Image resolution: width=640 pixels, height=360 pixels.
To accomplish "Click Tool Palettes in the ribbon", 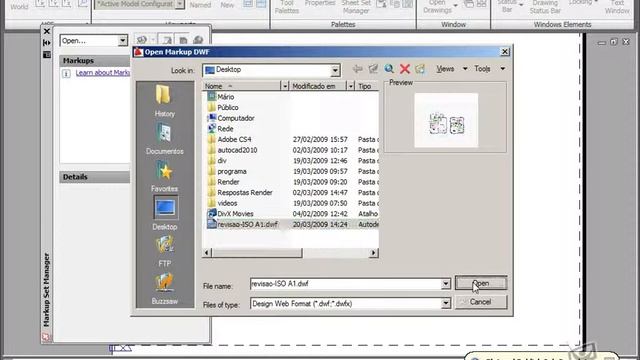I will 287,7.
